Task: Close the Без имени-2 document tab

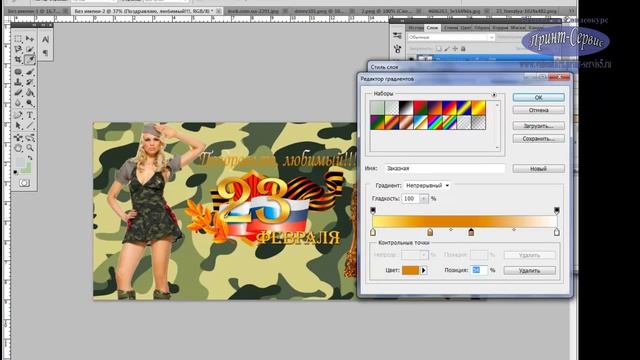Action: pyautogui.click(x=219, y=11)
